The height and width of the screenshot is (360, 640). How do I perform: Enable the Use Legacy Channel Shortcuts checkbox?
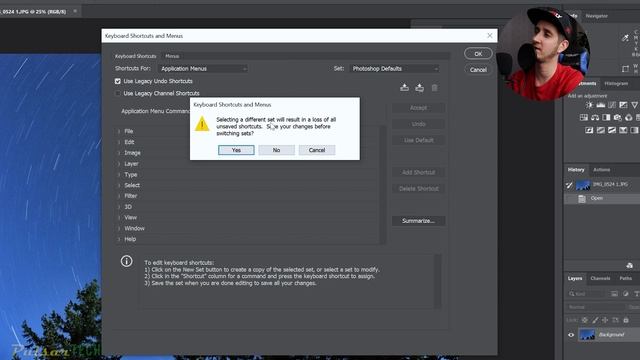coord(118,93)
